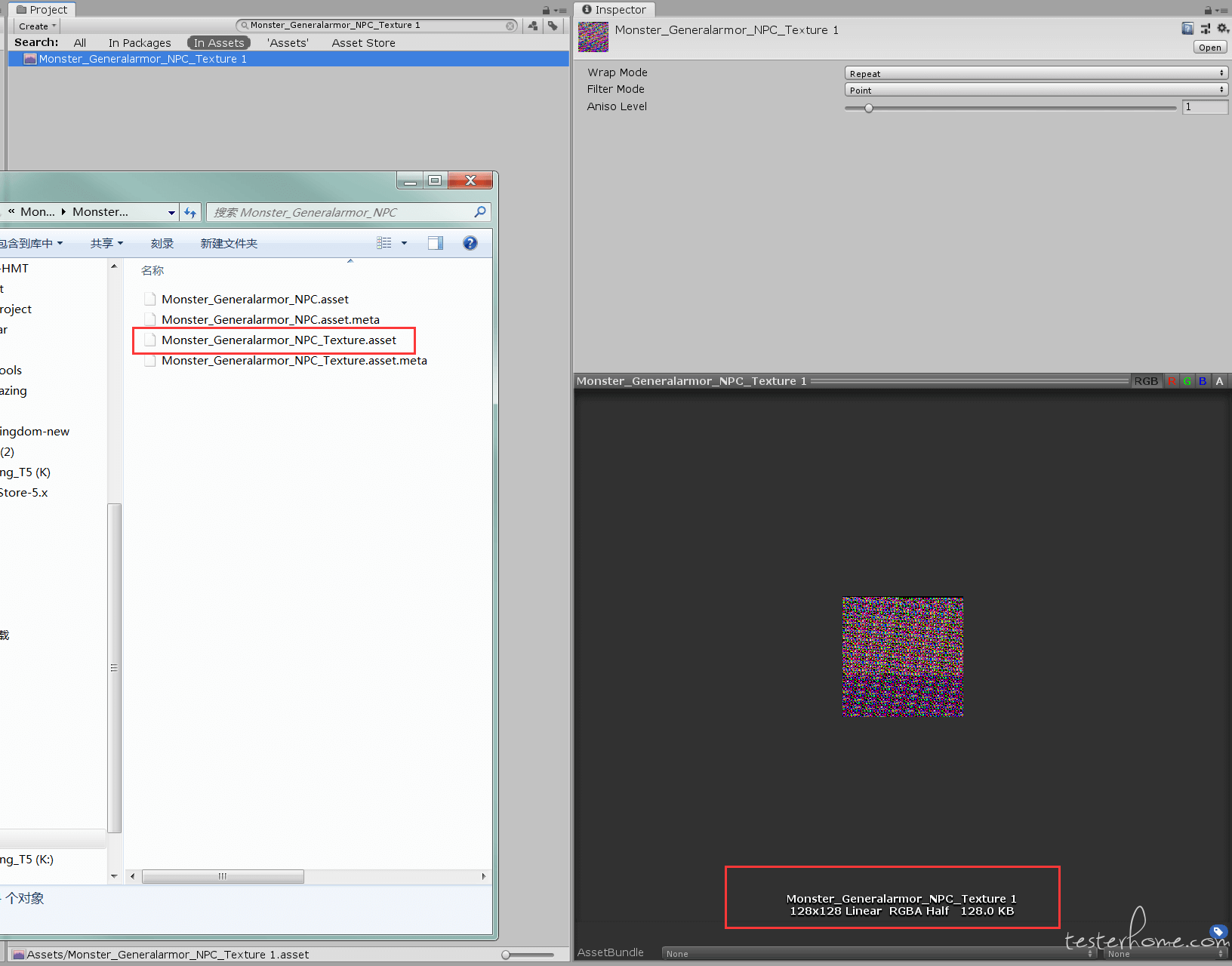Click the Explorer search magnifier icon

(x=480, y=212)
